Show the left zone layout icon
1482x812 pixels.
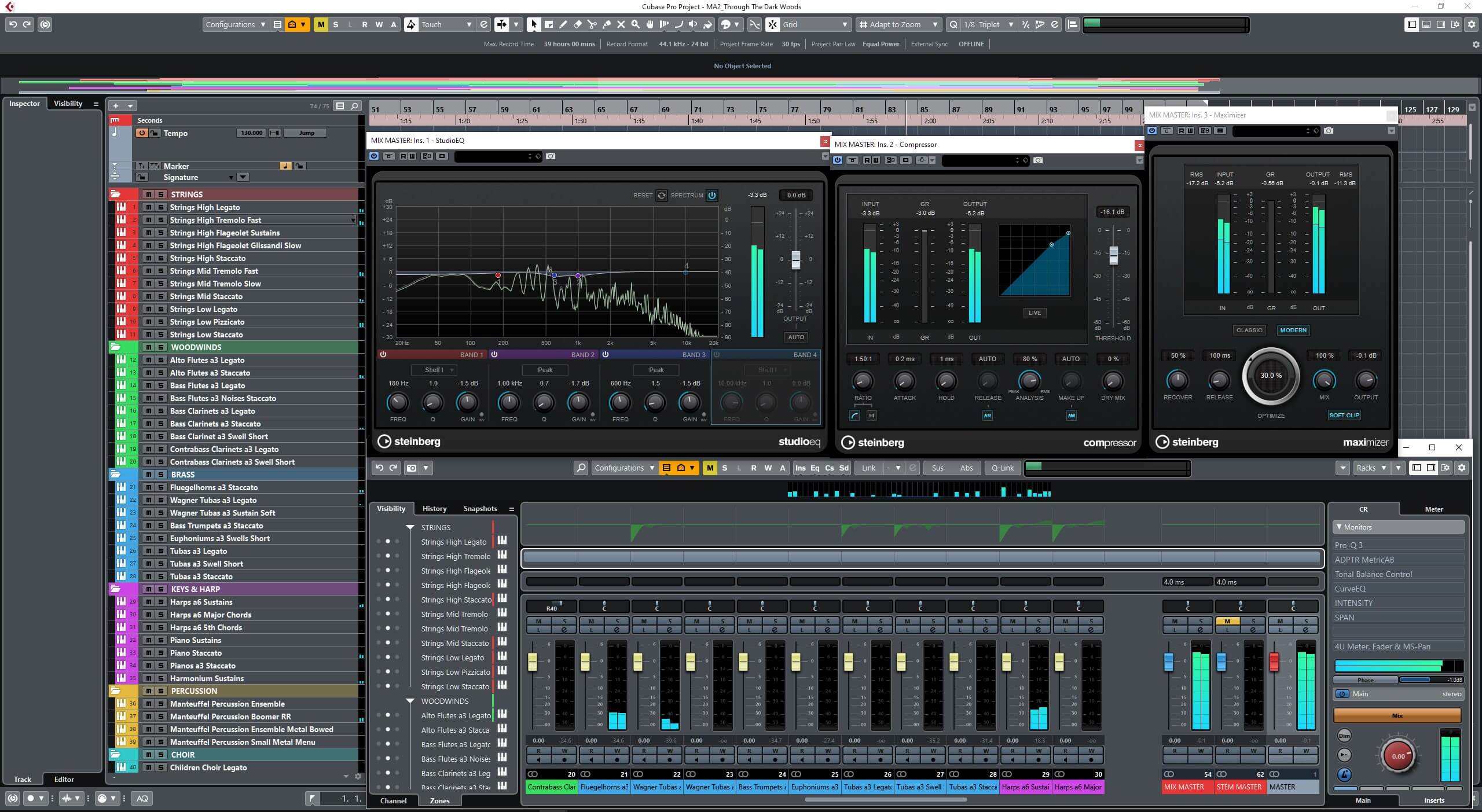(x=1412, y=24)
